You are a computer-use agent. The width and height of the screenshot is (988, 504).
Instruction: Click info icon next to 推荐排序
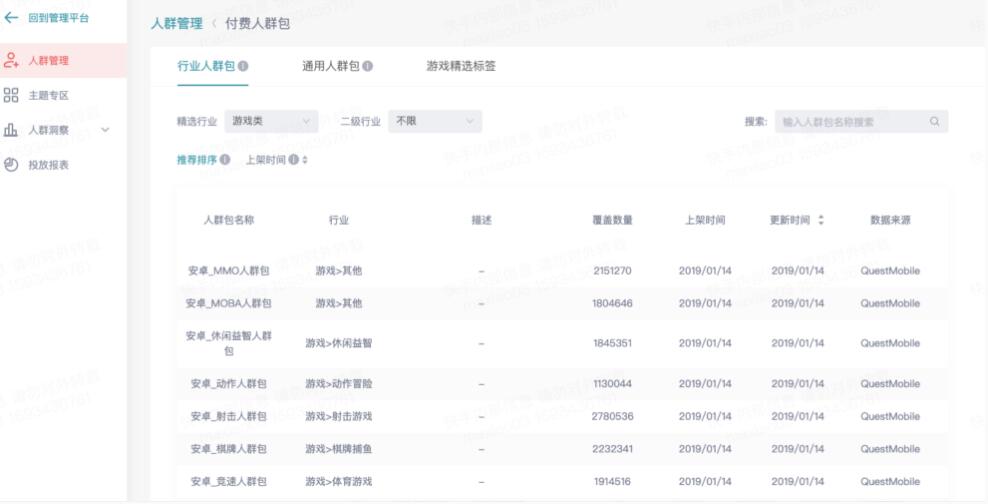(x=225, y=159)
